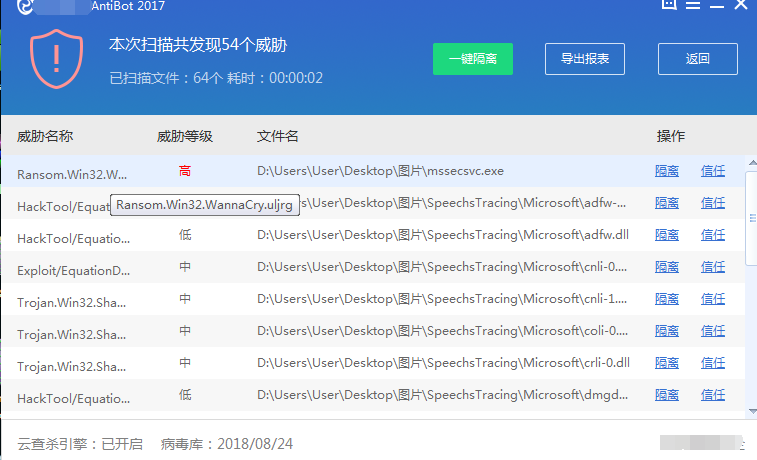Click 隔离 for cnli-0 file row
The width and height of the screenshot is (757, 460).
pos(667,267)
